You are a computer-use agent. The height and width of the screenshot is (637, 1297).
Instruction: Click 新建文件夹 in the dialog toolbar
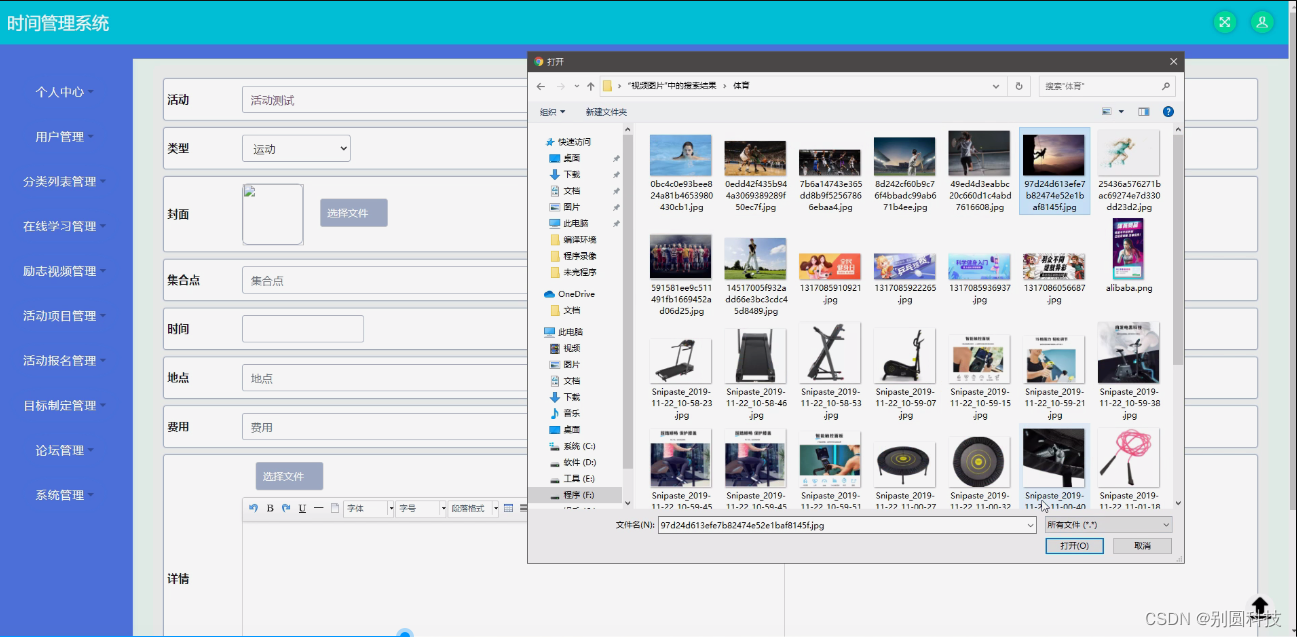click(605, 111)
